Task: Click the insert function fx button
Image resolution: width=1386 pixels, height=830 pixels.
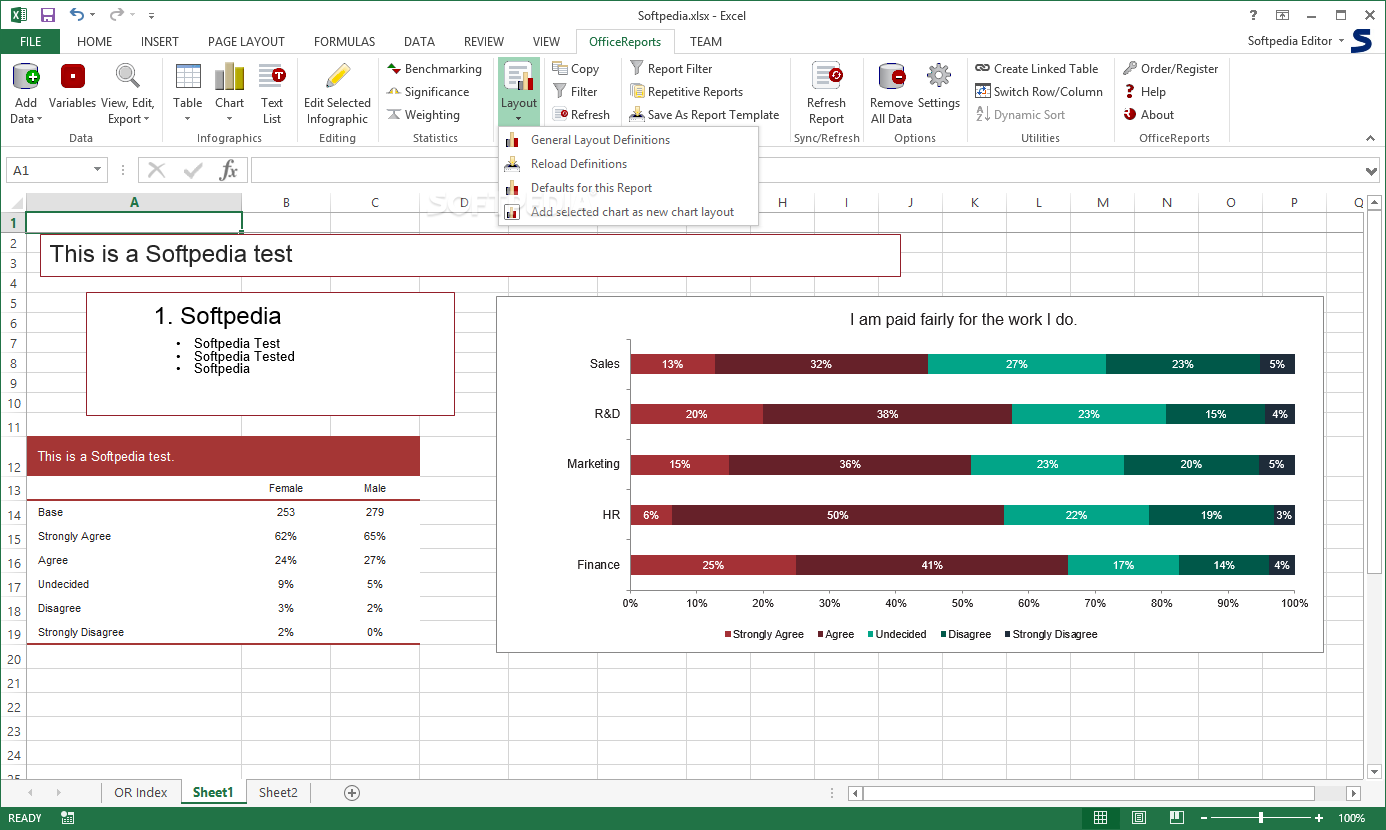Action: point(229,170)
